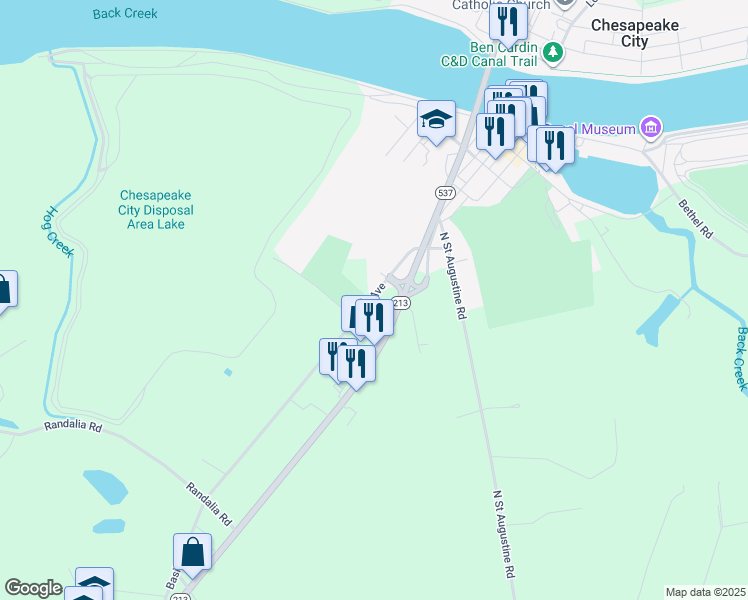Viewport: 748px width, 600px height.
Task: Select the upper N St Augustine Rd label
Action: pyautogui.click(x=452, y=276)
